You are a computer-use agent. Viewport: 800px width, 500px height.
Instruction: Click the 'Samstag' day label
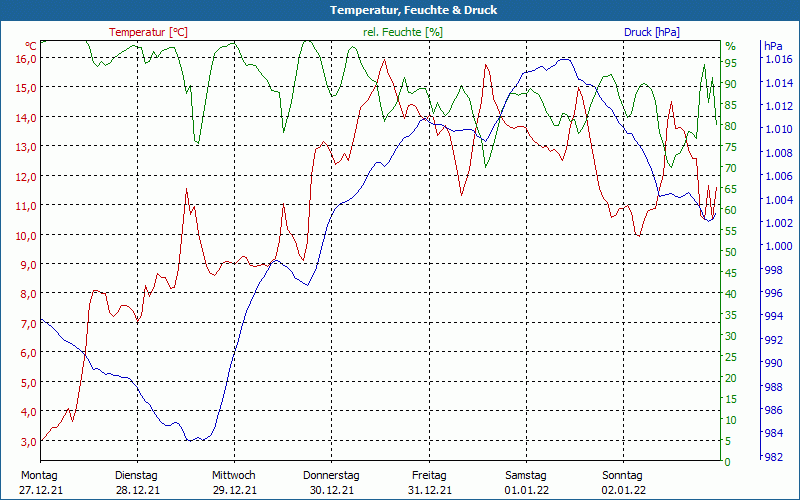[526, 475]
